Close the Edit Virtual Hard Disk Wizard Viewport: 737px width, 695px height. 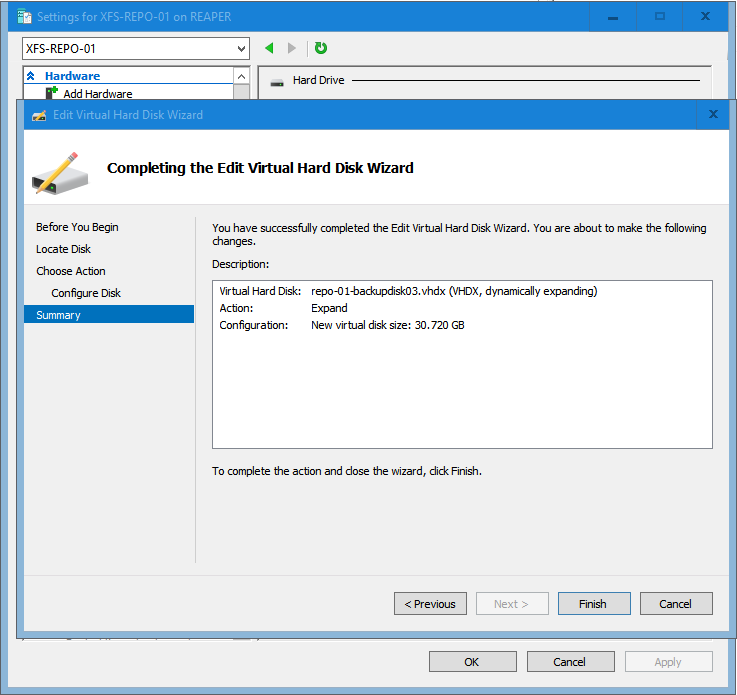[713, 114]
